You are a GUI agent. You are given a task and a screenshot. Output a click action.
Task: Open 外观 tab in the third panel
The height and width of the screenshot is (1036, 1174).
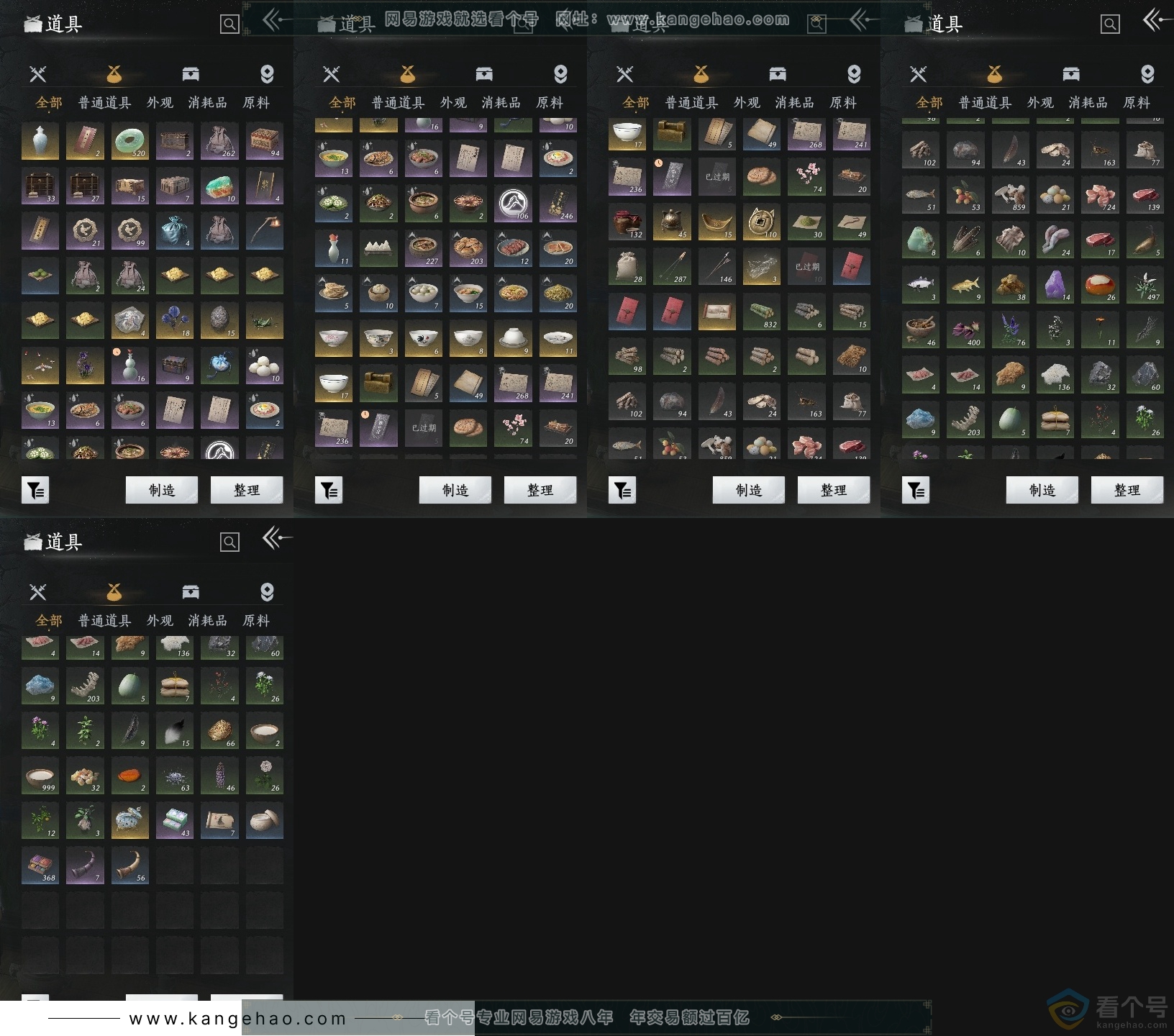(x=747, y=103)
